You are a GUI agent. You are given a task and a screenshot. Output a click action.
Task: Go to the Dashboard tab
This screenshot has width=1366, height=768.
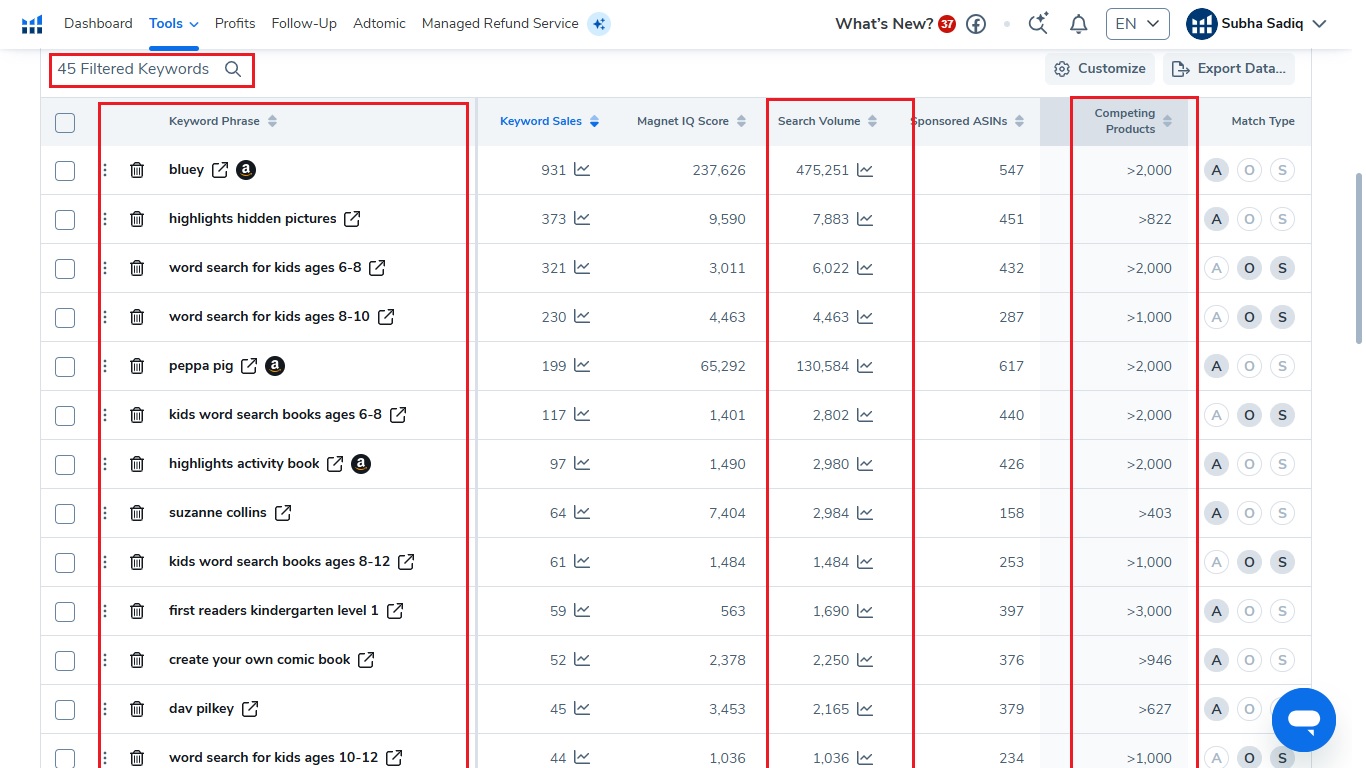(98, 23)
